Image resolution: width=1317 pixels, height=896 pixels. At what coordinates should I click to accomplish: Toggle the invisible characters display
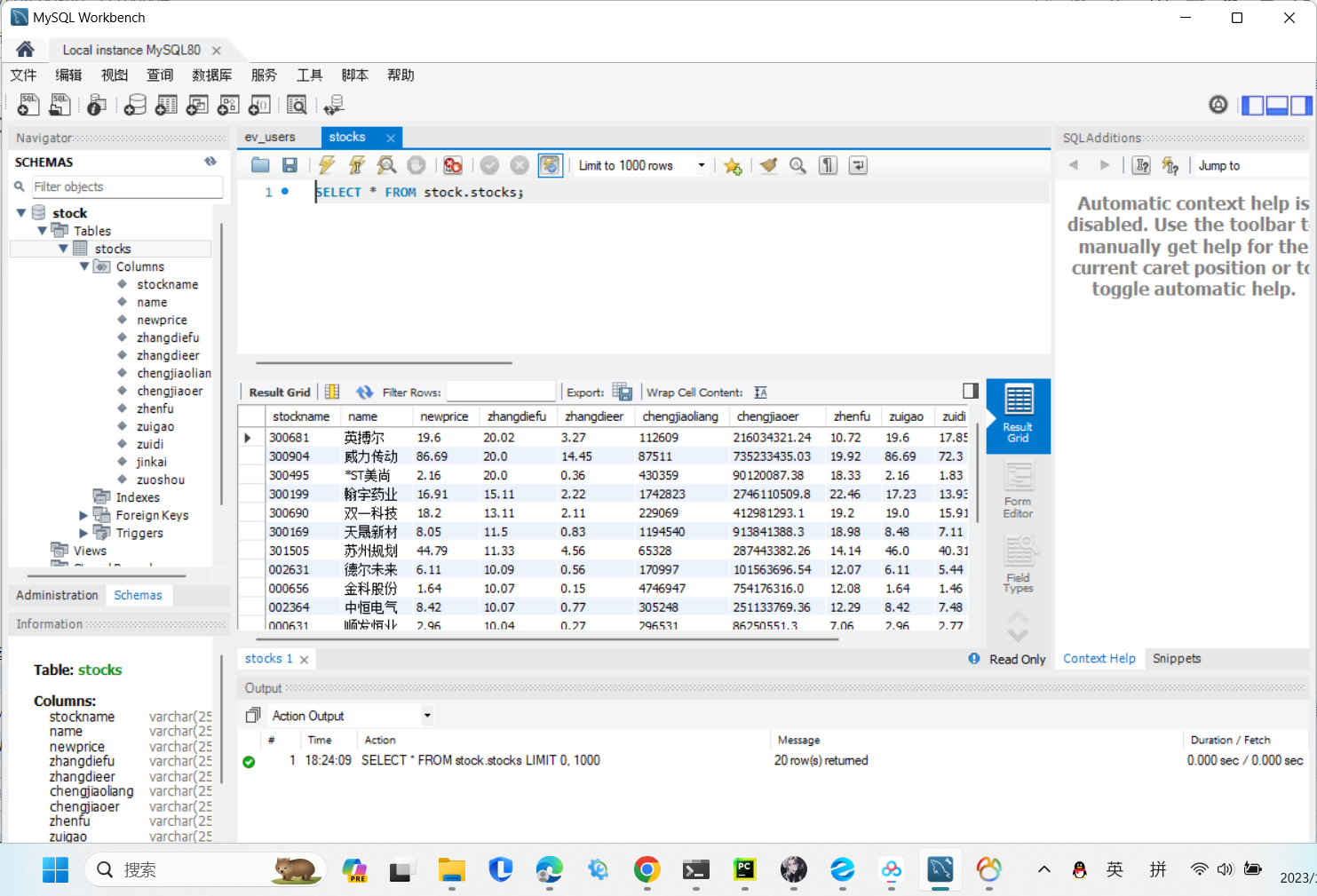[x=828, y=165]
